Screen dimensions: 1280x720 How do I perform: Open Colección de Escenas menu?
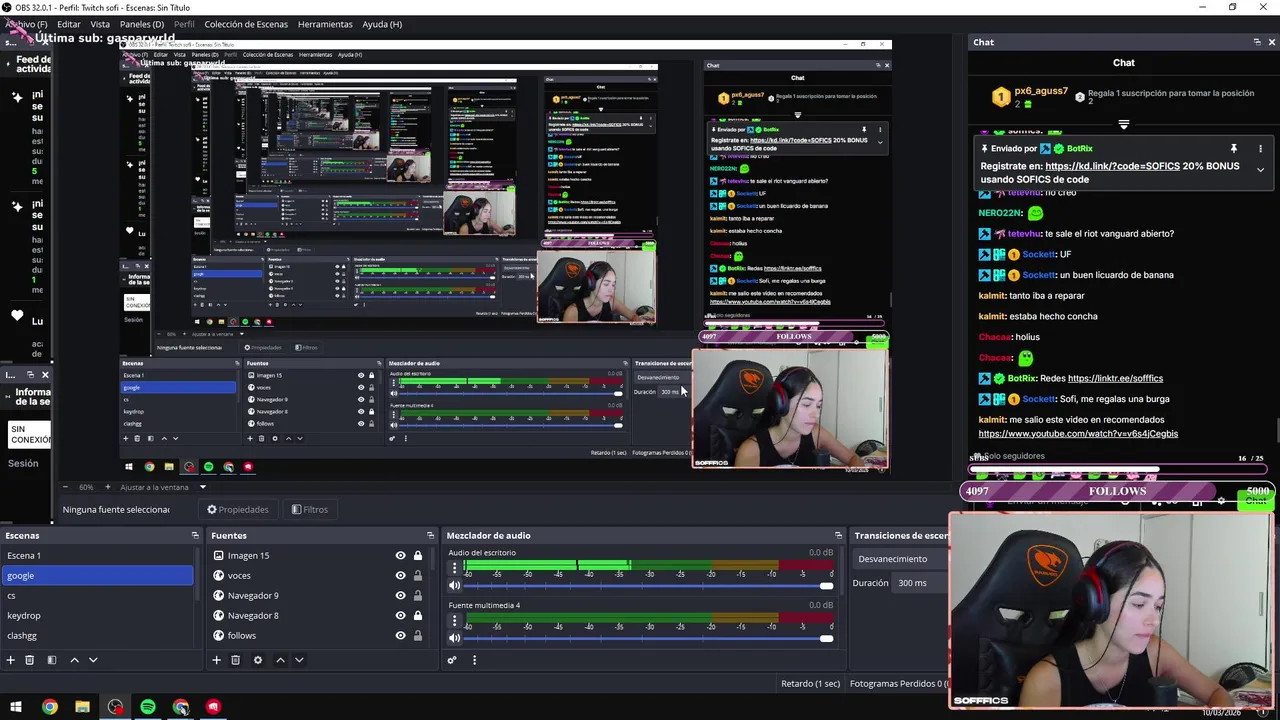tap(246, 24)
